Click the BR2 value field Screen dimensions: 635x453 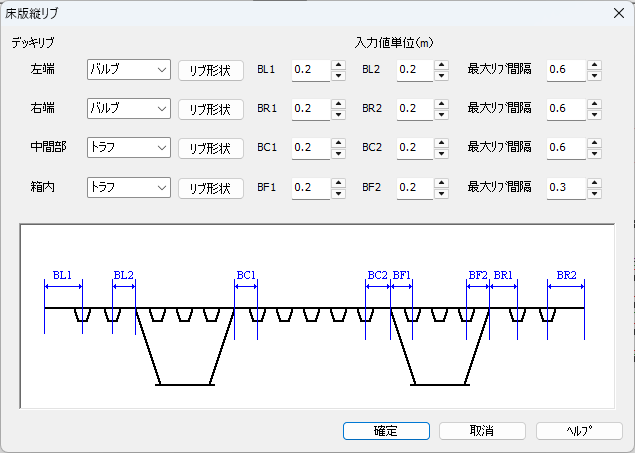point(415,109)
